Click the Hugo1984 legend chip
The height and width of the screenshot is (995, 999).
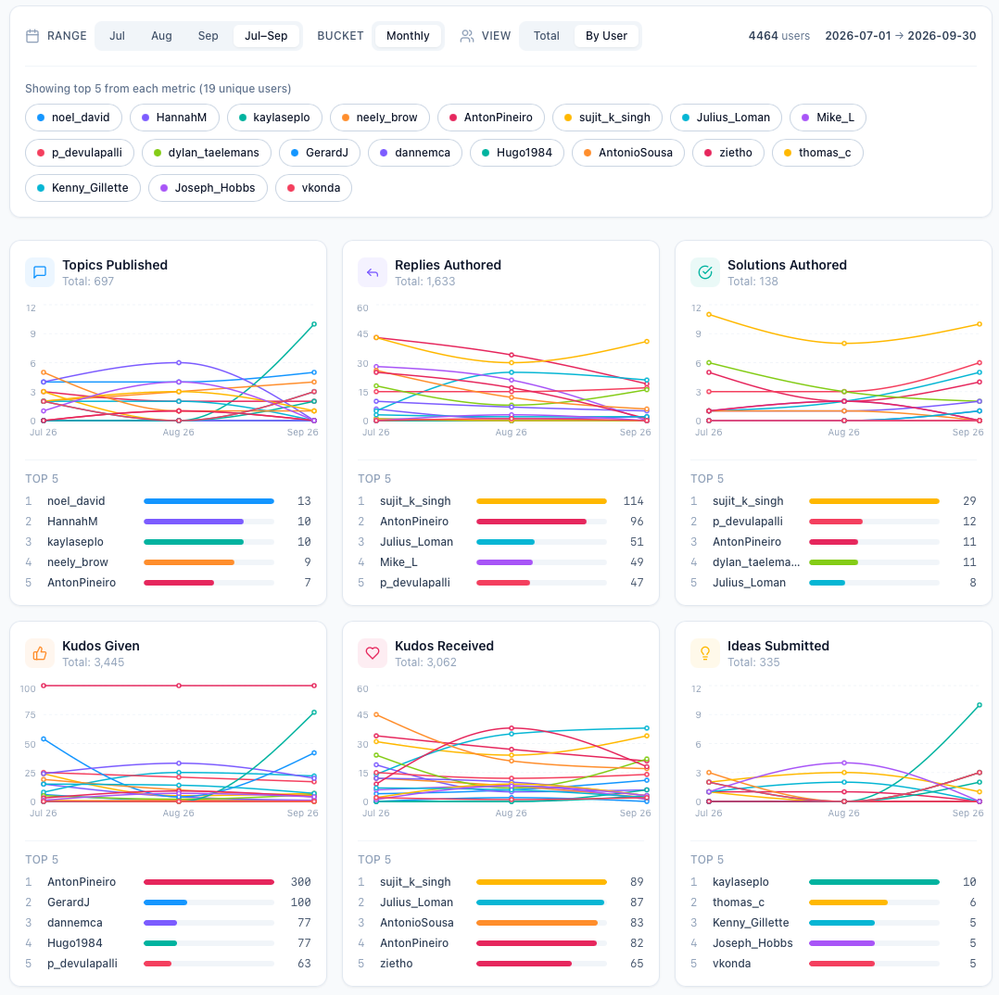517,153
